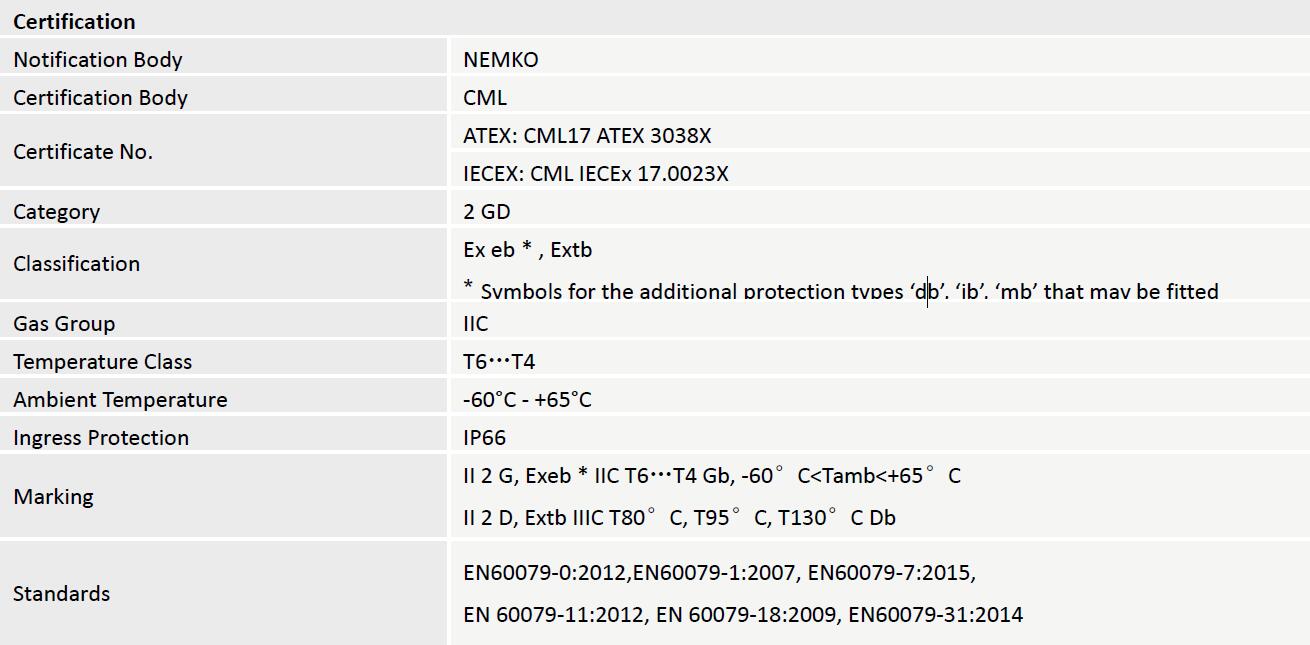
Task: Click the IIC gas group value
Action: 476,323
